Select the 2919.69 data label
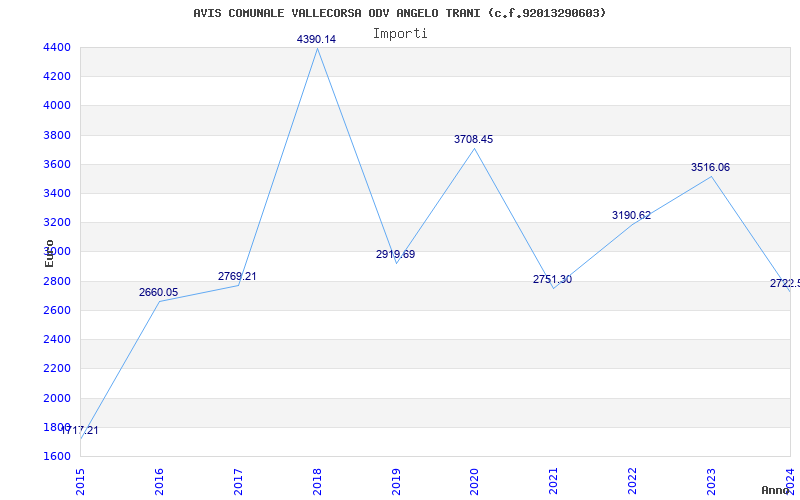The height and width of the screenshot is (500, 800). pyautogui.click(x=395, y=254)
